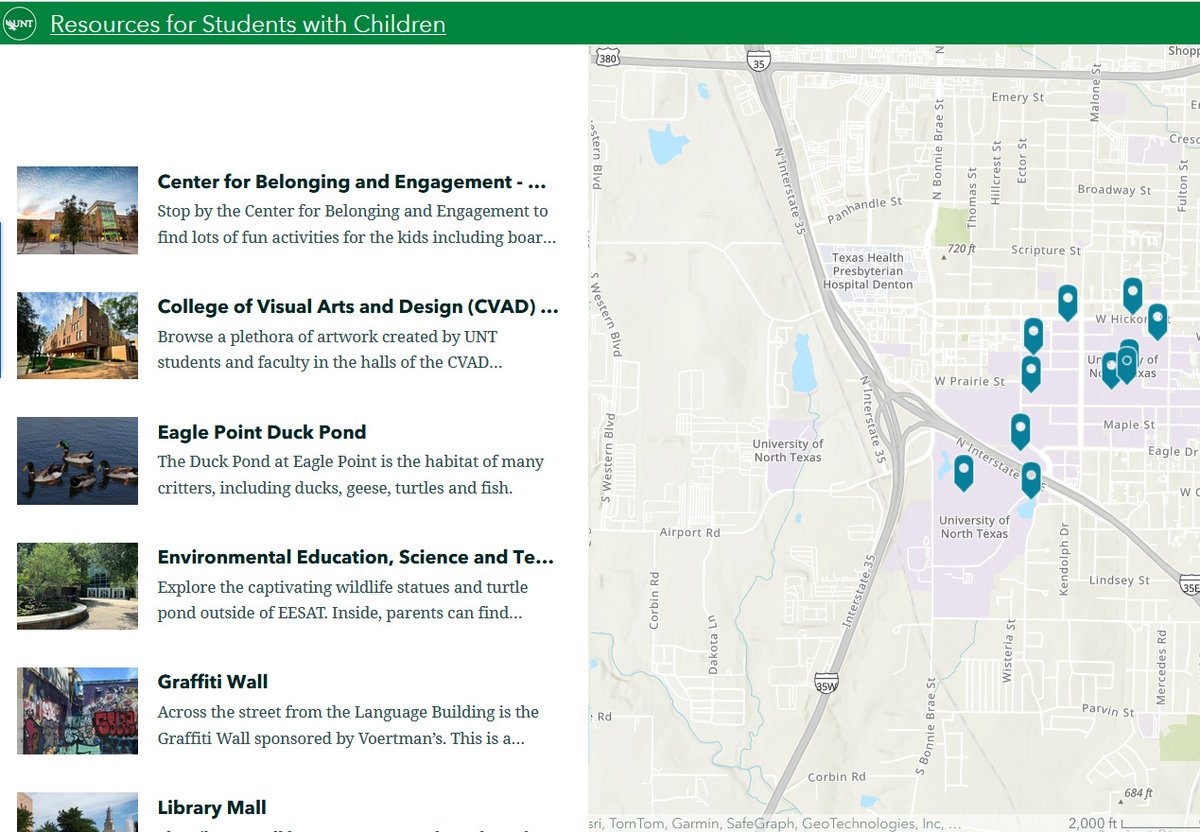Click the Airport Rd label on the map
The image size is (1200, 832).
pyautogui.click(x=689, y=533)
